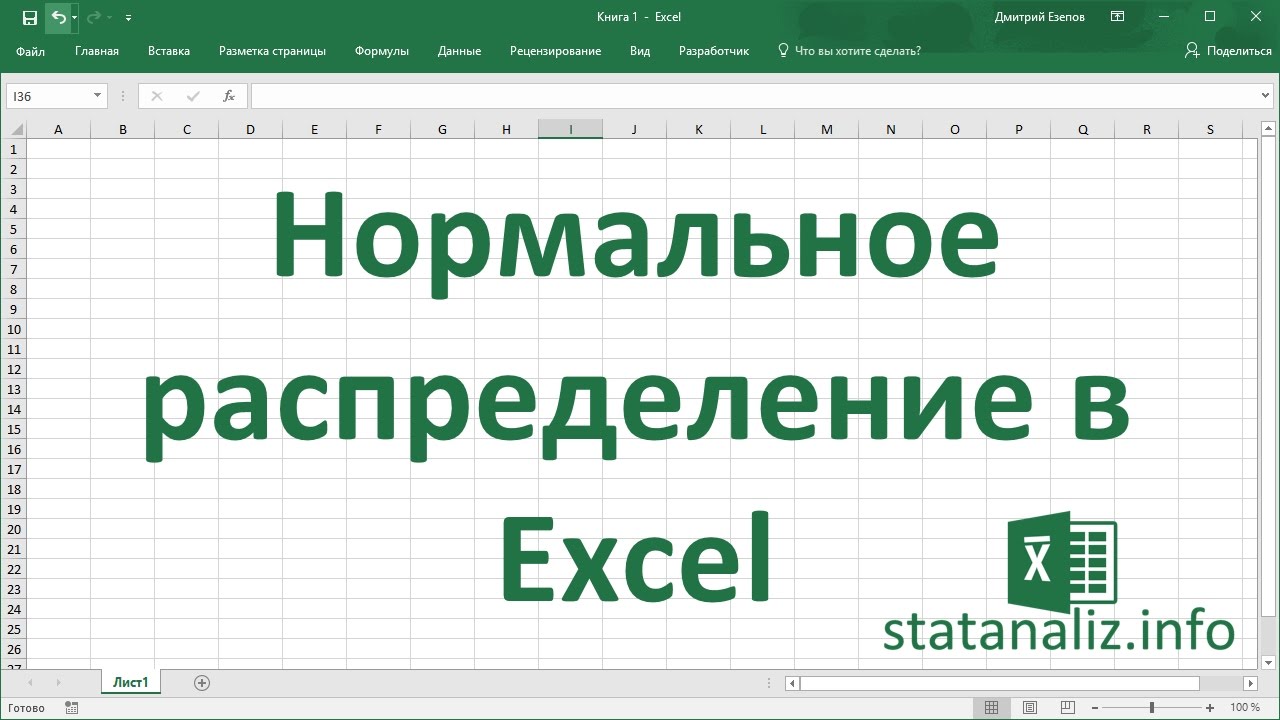This screenshot has height=720, width=1280.
Task: Click the Готово status text
Action: (x=25, y=708)
